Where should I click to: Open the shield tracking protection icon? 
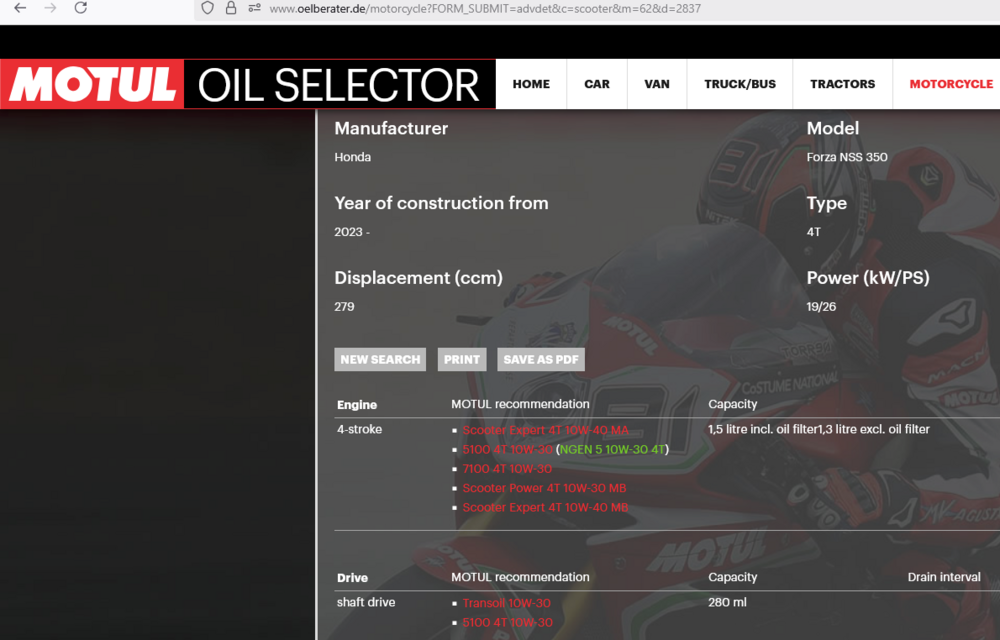[x=207, y=8]
